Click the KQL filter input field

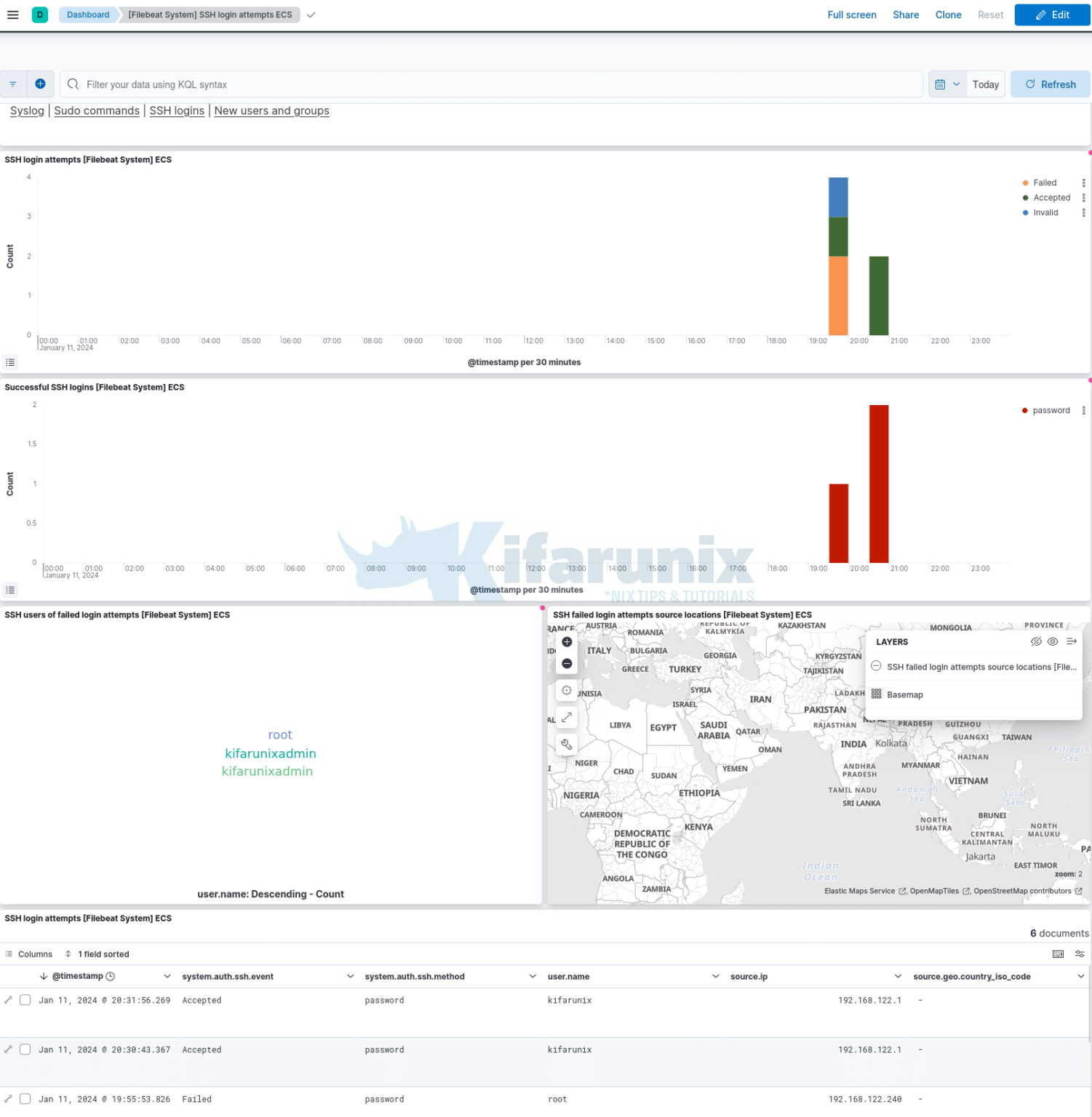tap(291, 84)
